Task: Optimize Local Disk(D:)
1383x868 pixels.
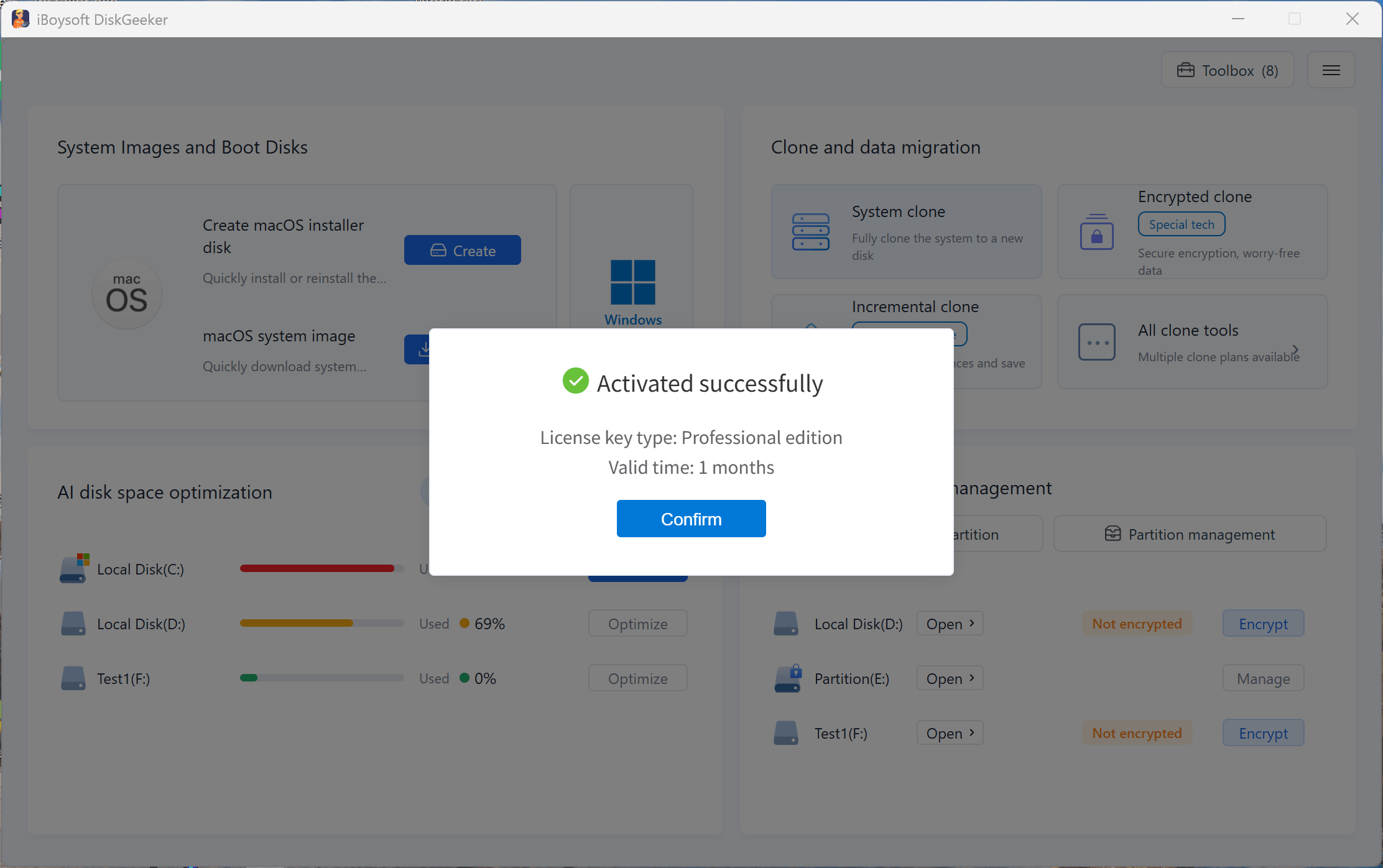Action: (x=638, y=624)
